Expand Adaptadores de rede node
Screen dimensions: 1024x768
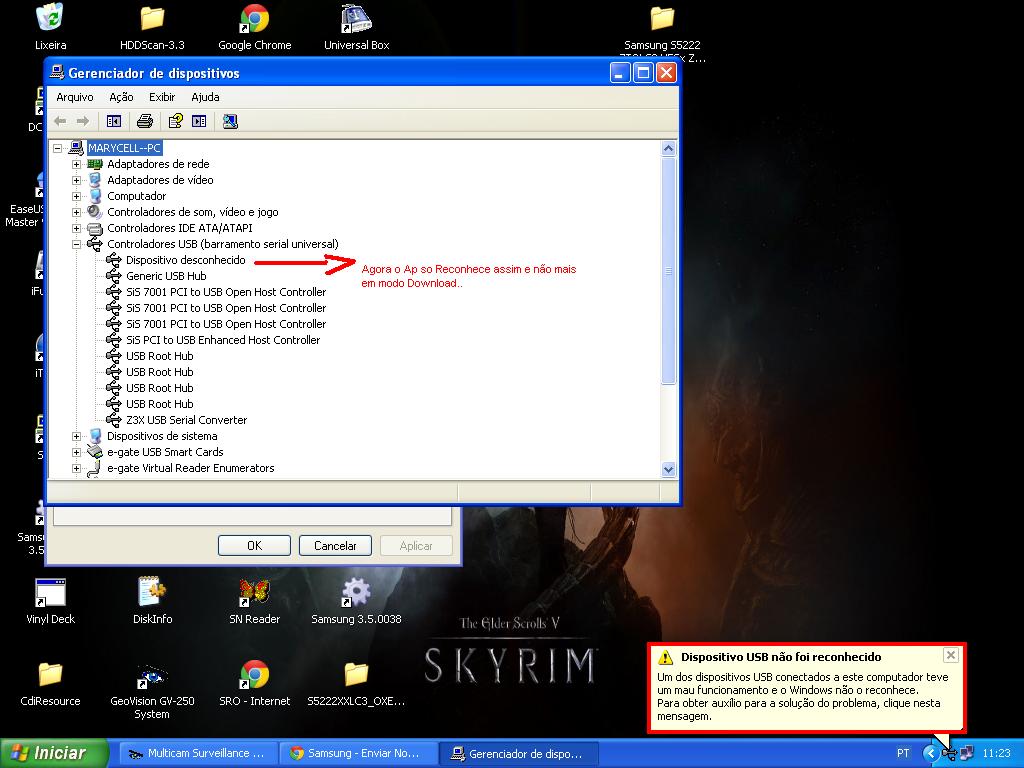[76, 165]
